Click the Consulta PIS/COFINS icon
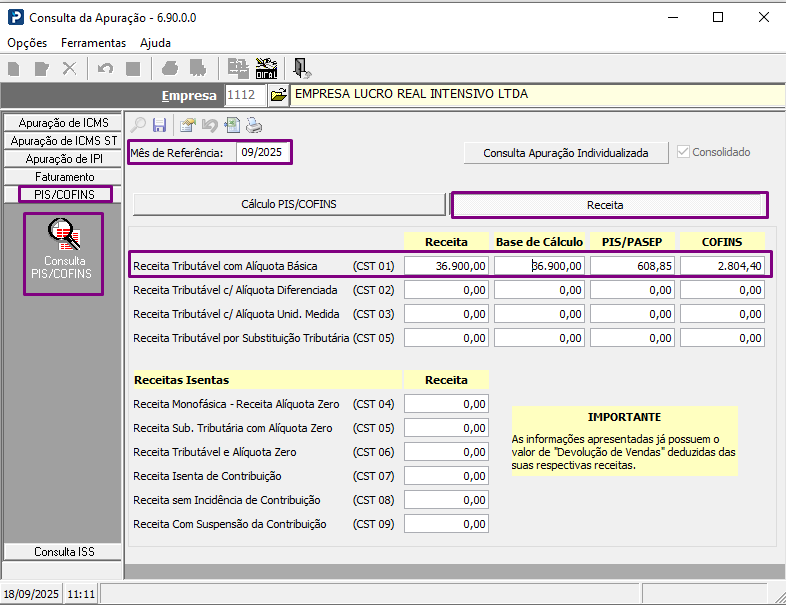 [64, 253]
